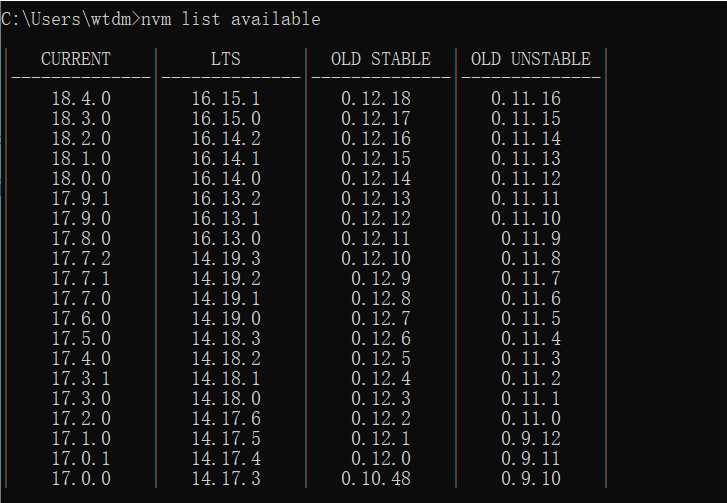Click version 18.1.0
727x503 pixels.
point(81,158)
